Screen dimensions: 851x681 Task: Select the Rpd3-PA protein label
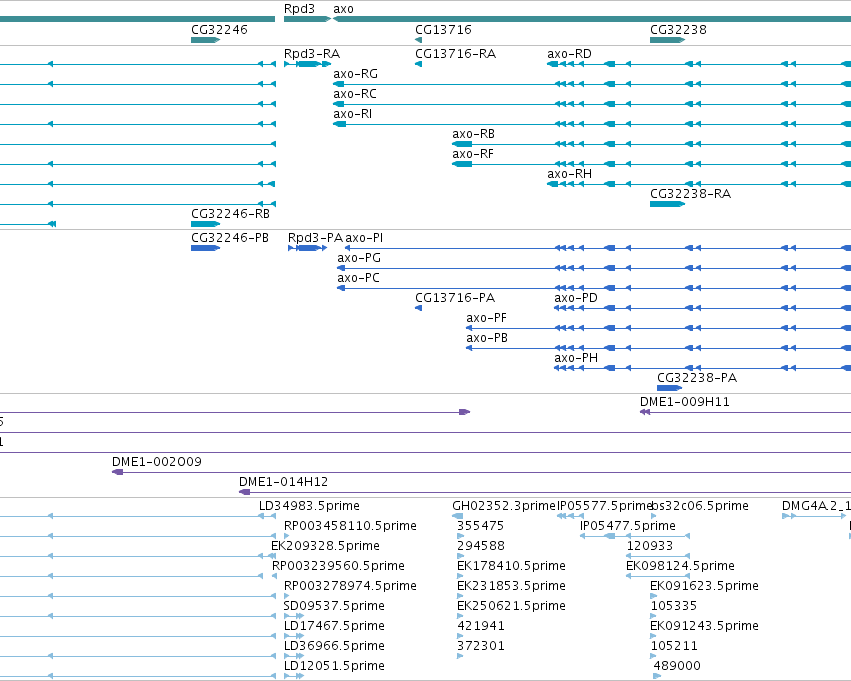(315, 238)
